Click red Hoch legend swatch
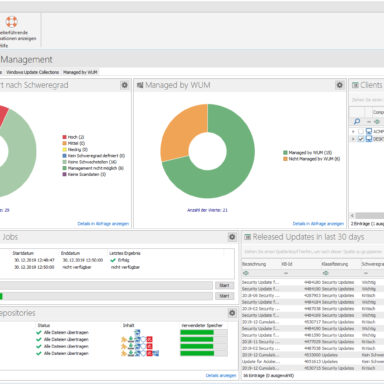Image resolution: width=384 pixels, height=384 pixels. (64, 137)
